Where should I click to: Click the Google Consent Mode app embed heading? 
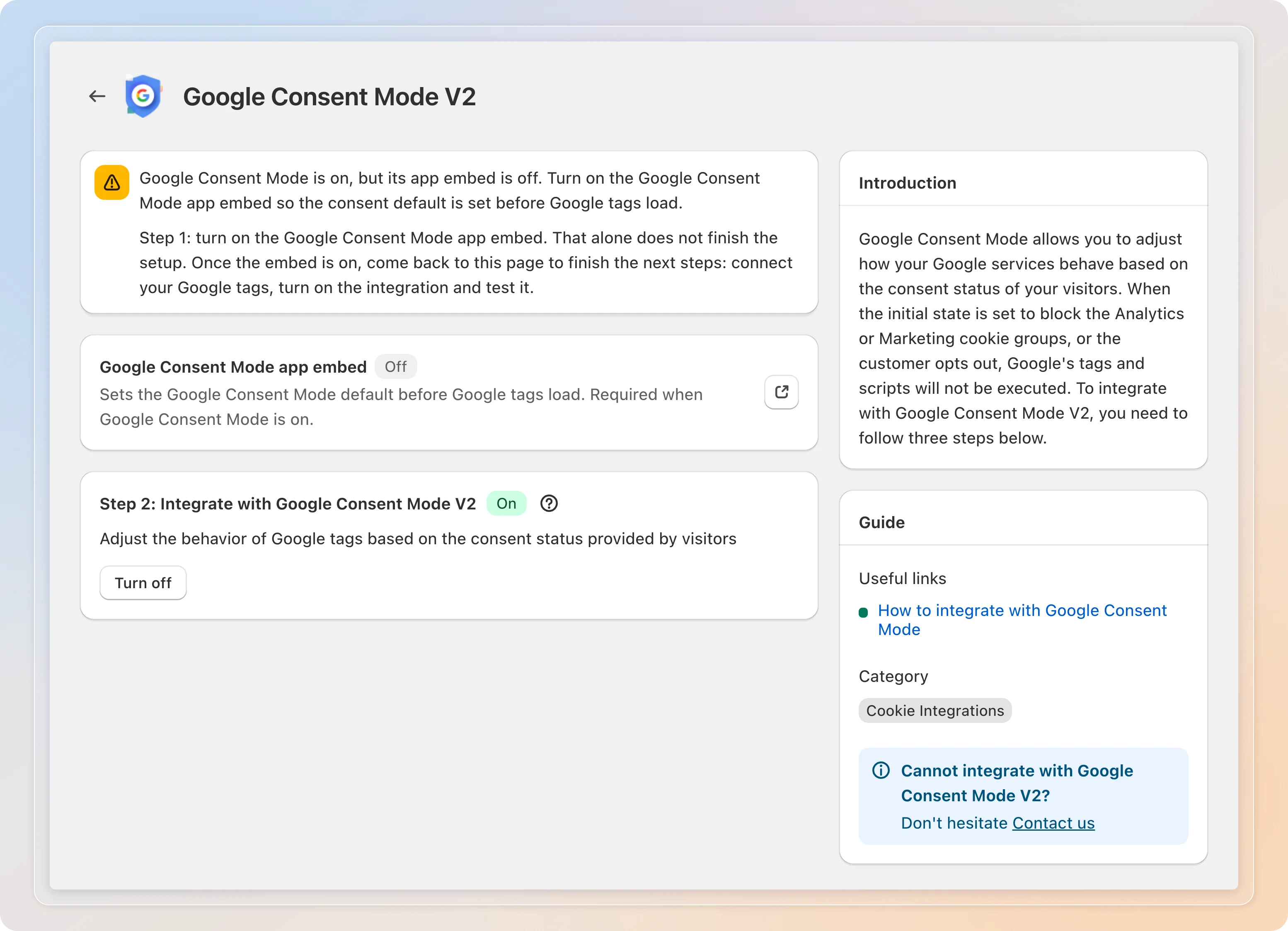233,367
